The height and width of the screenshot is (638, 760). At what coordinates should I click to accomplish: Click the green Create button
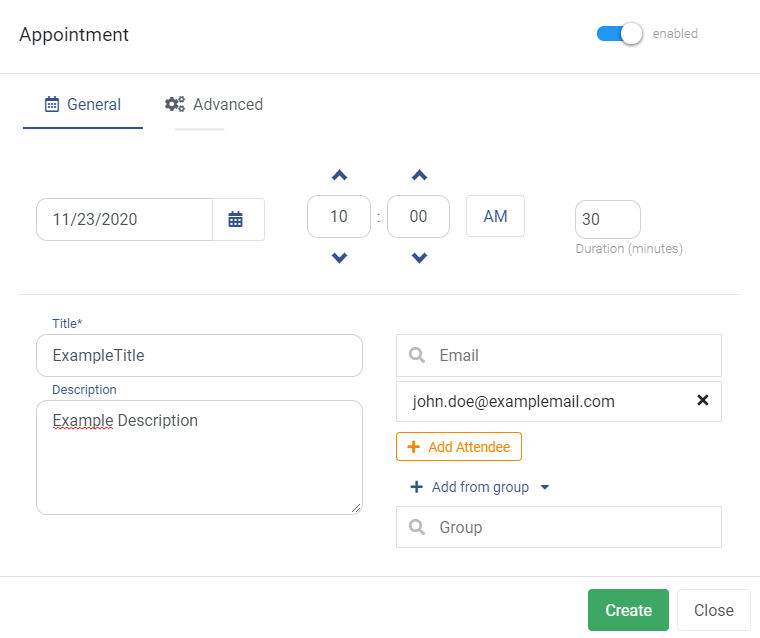click(628, 610)
